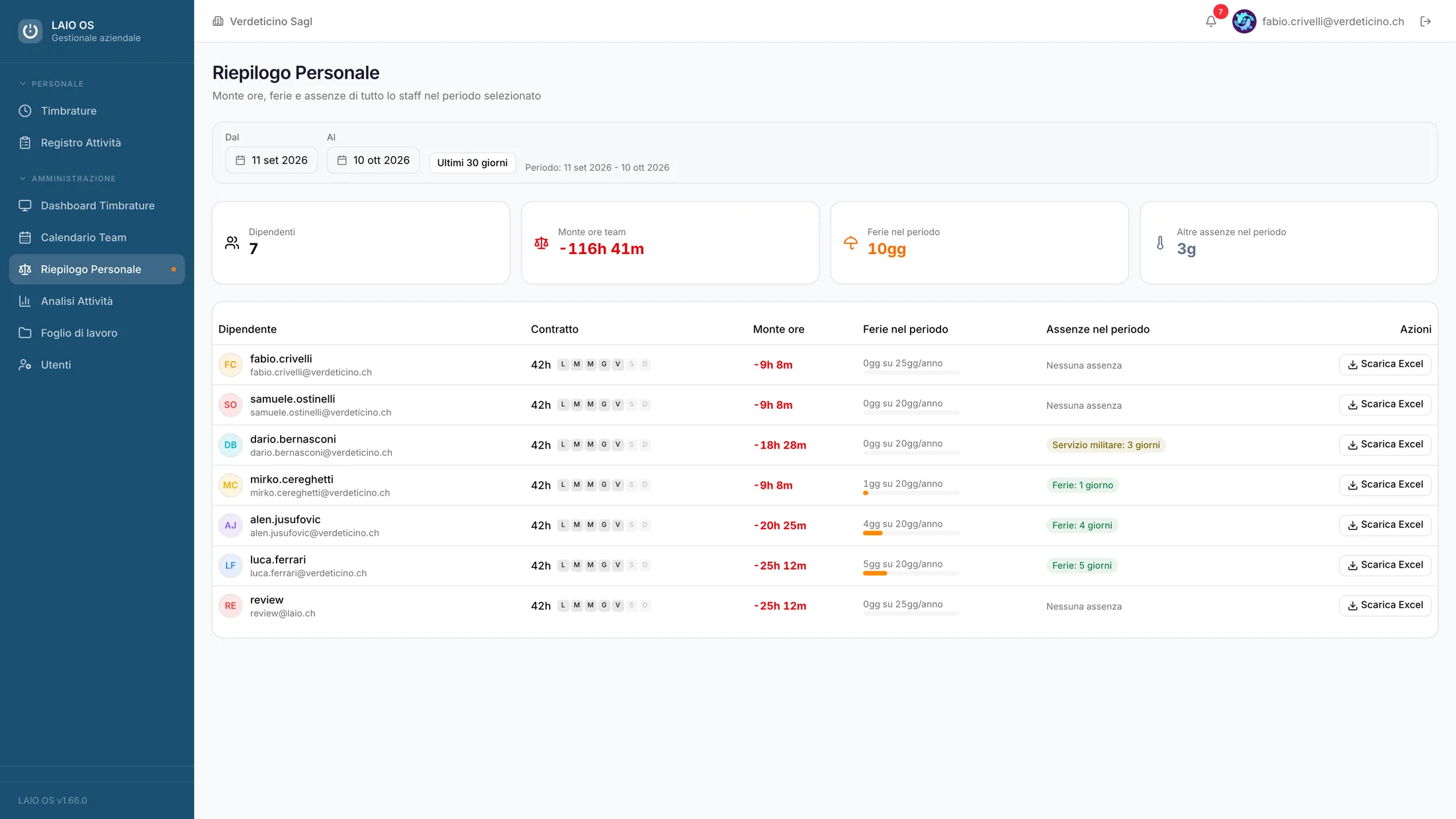
Task: Click luca.ferrari's ferie progress bar
Action: [911, 573]
